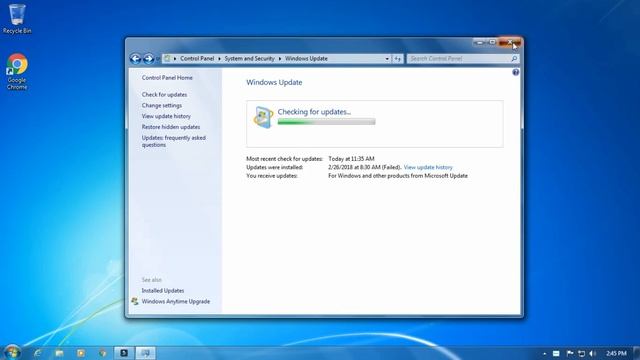Go back with the Back arrow button
Screen dimensions: 640x360
point(136,59)
